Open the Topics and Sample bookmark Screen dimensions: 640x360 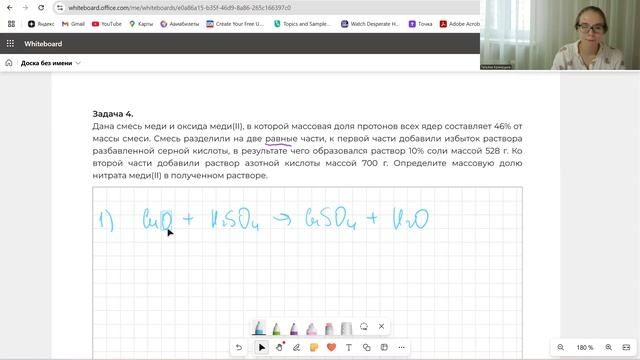click(x=302, y=24)
